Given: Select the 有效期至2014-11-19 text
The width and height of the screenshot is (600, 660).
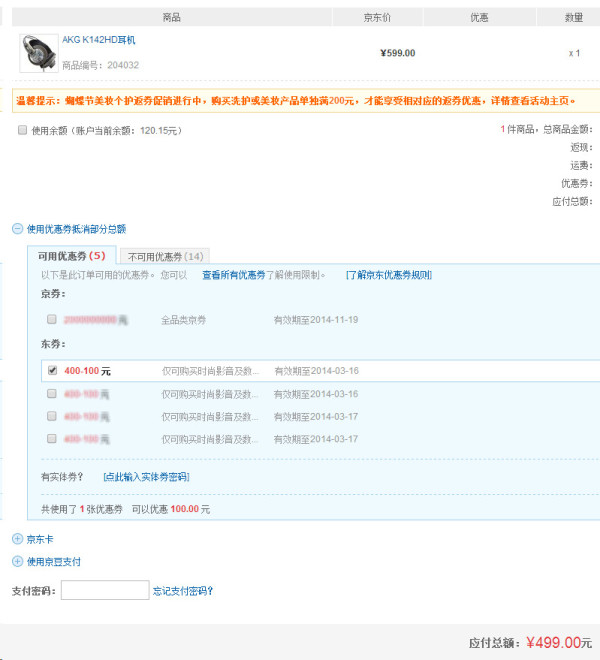Looking at the screenshot, I should coord(316,320).
